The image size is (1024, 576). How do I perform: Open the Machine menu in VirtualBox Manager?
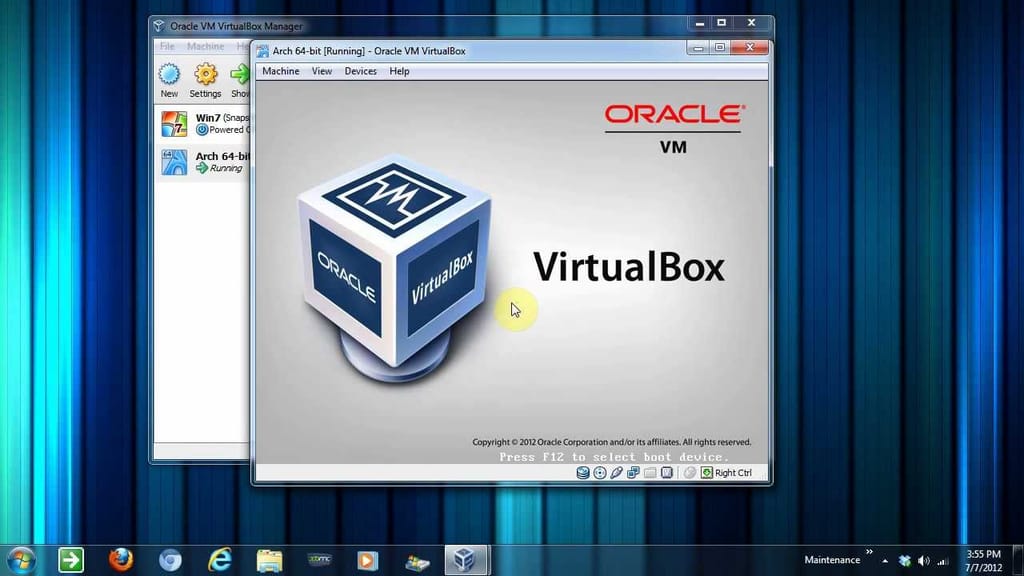point(205,46)
